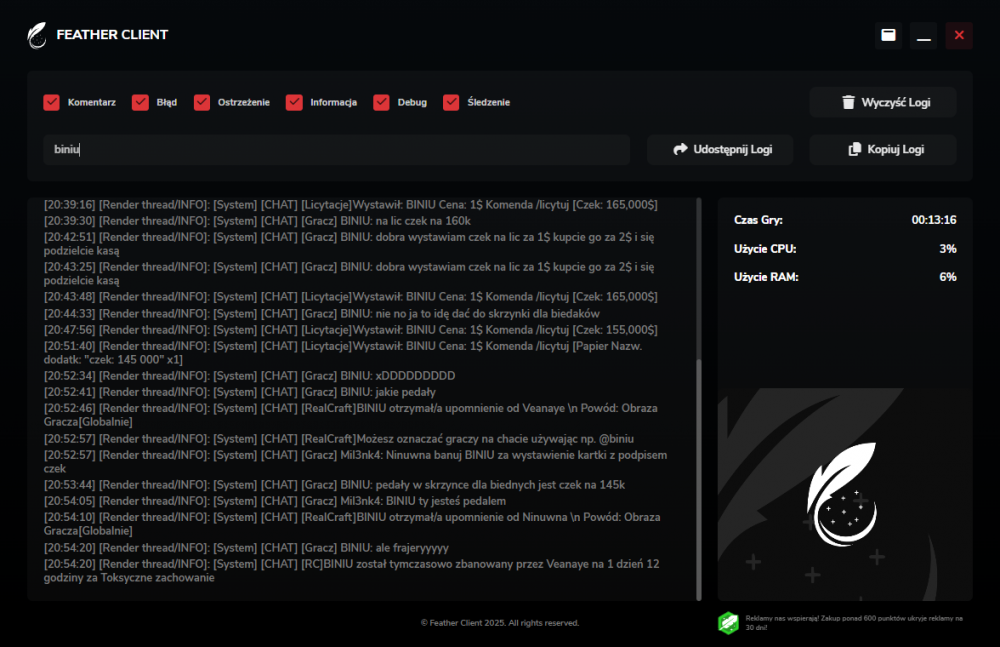Uncheck the Informacja filter
This screenshot has height=647, width=1000.
[x=294, y=102]
